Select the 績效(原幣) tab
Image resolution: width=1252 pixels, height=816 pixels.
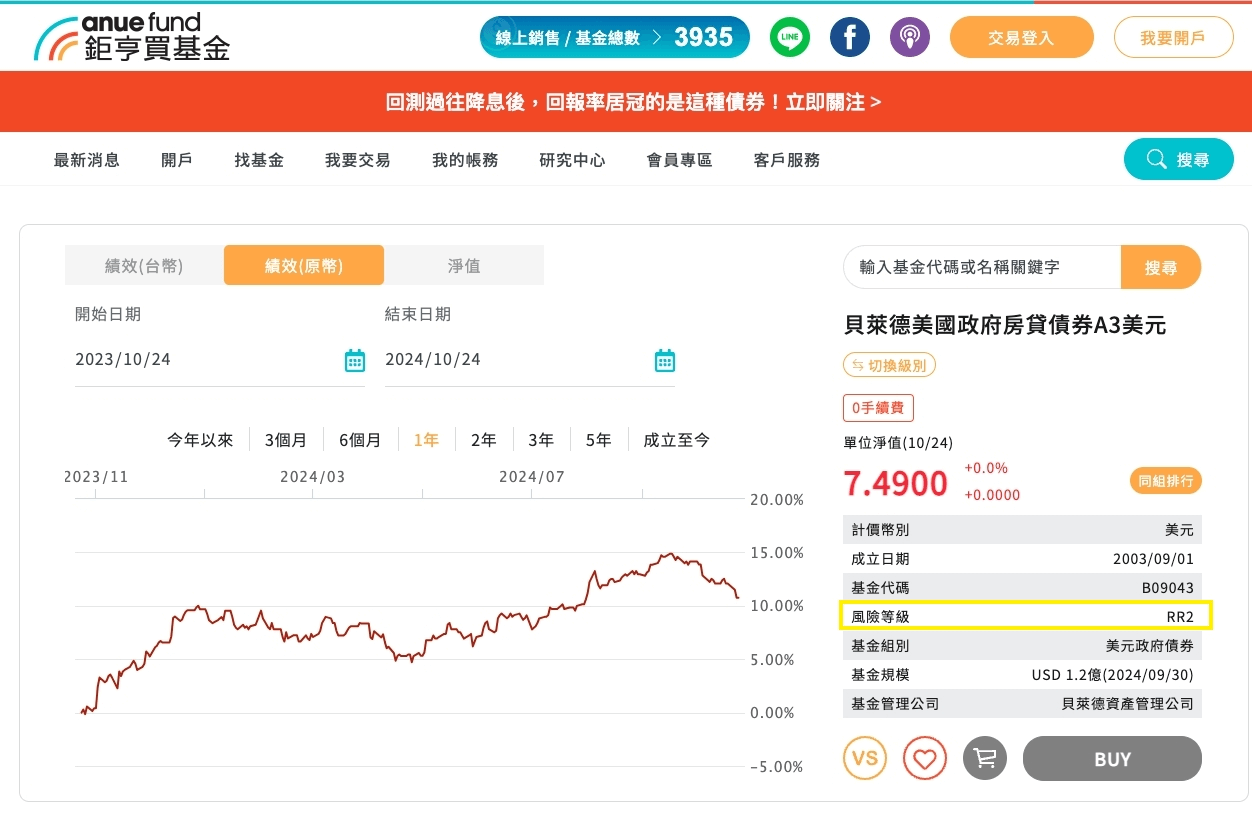(x=304, y=266)
